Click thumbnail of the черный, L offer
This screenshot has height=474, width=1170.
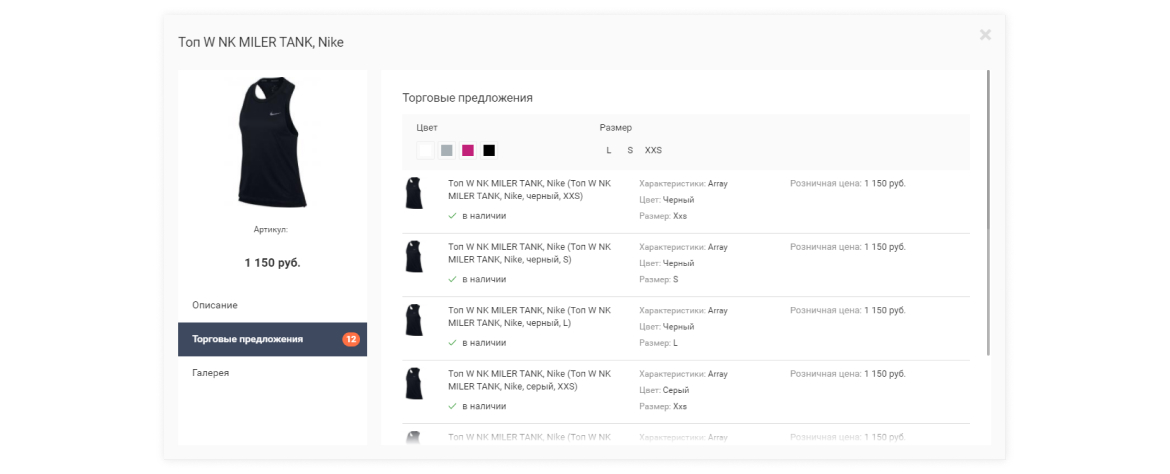414,320
